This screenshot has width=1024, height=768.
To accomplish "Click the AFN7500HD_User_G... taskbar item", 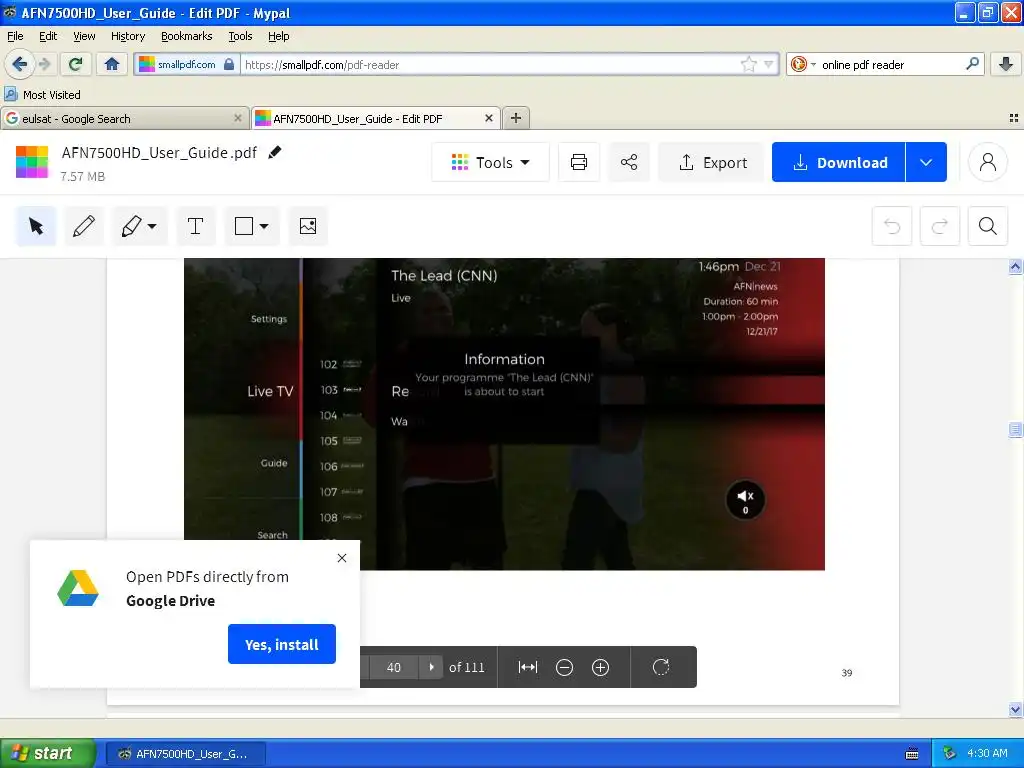I will 185,754.
